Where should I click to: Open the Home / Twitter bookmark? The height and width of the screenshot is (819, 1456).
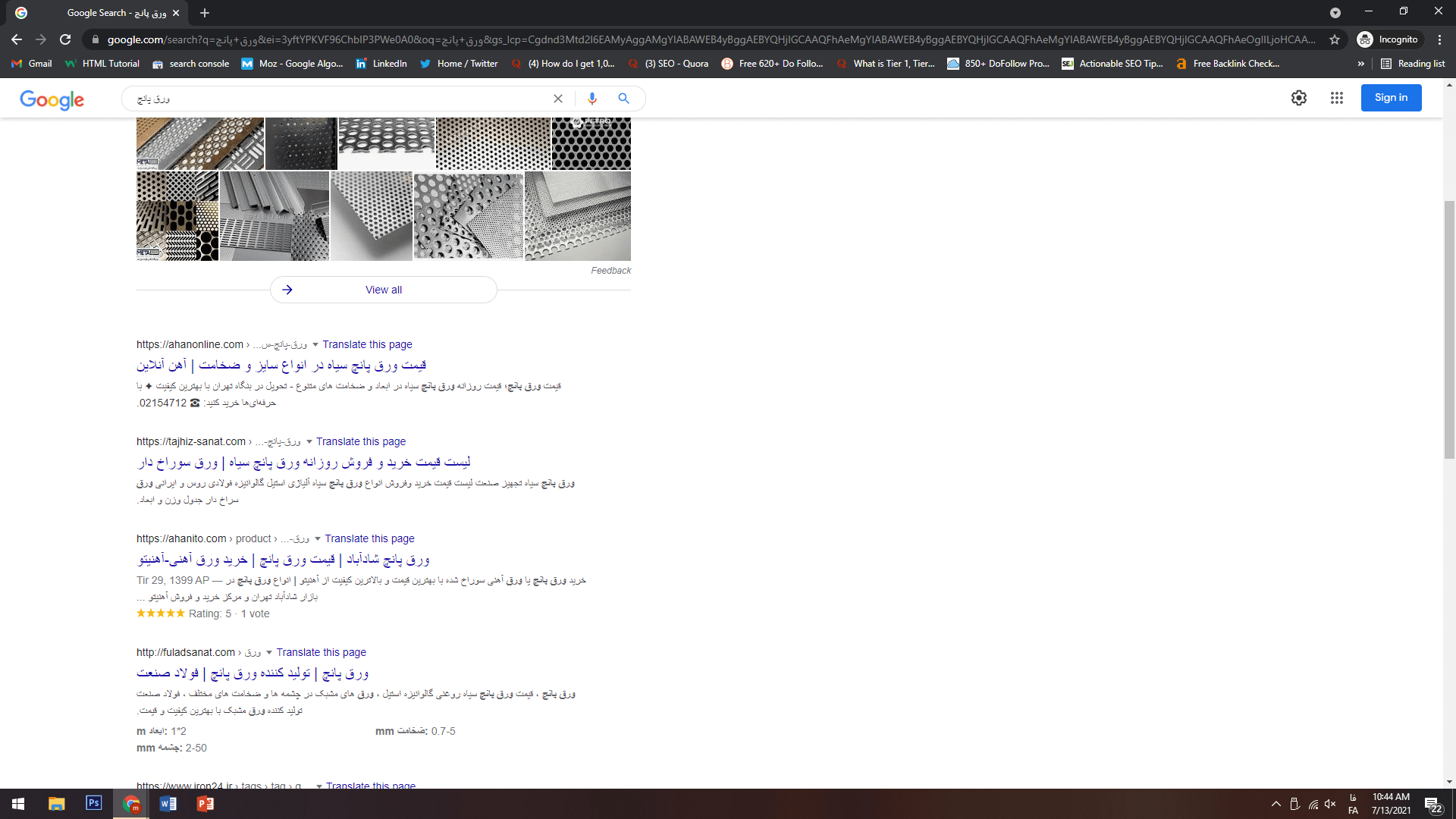point(459,64)
